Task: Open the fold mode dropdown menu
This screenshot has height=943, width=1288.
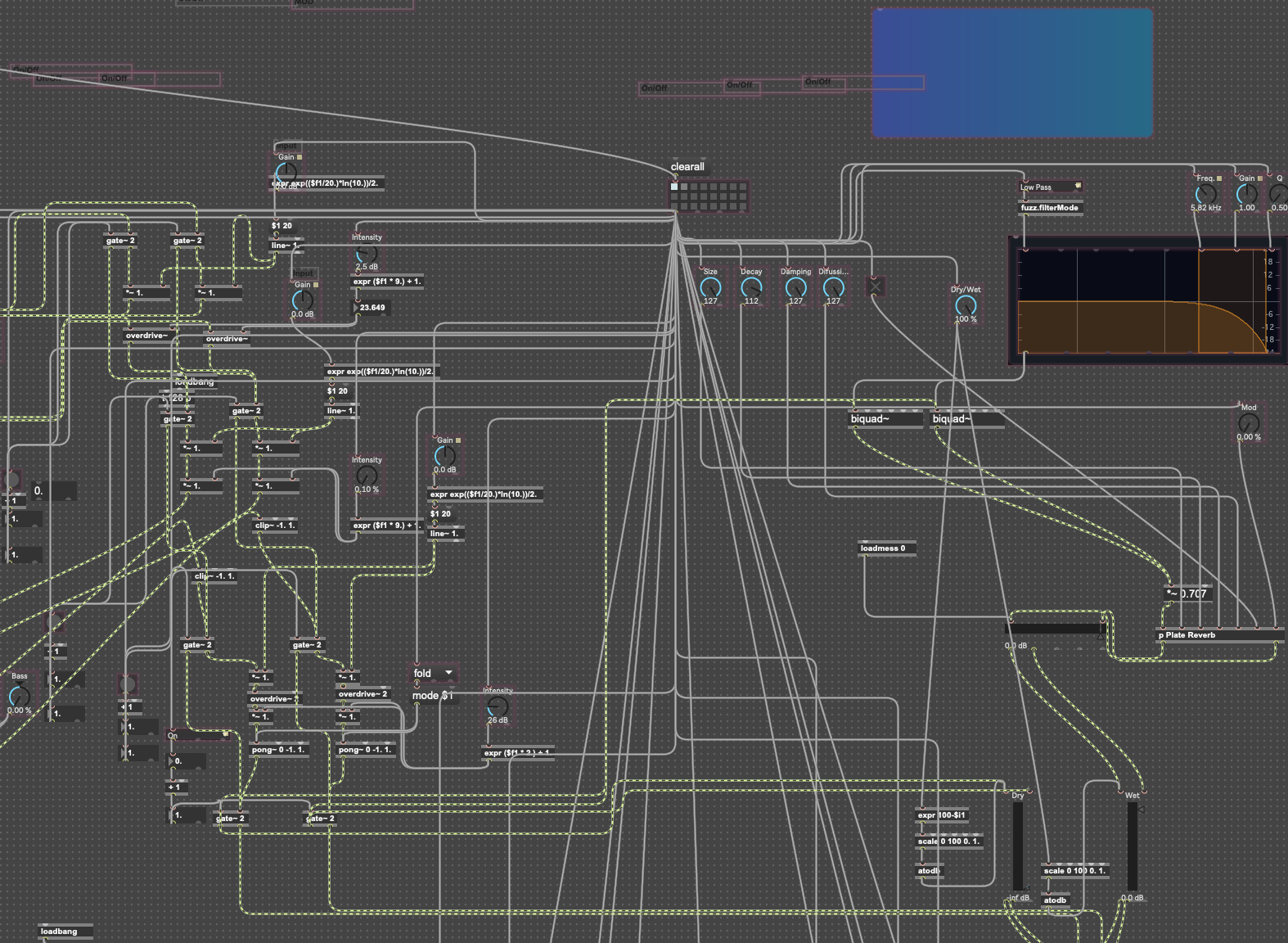Action: (x=434, y=673)
